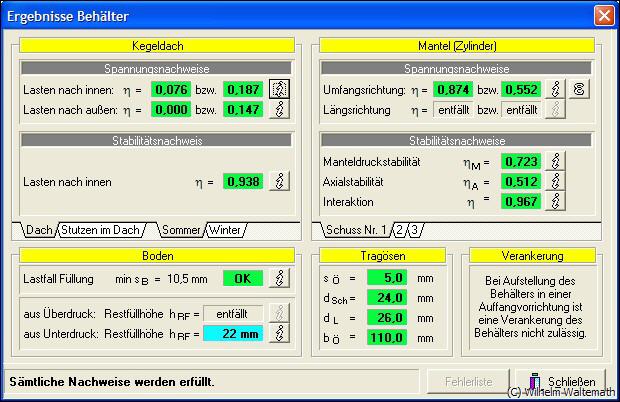Image resolution: width=620 pixels, height=402 pixels.
Task: Click the 0,938 stability value field
Action: pyautogui.click(x=241, y=182)
